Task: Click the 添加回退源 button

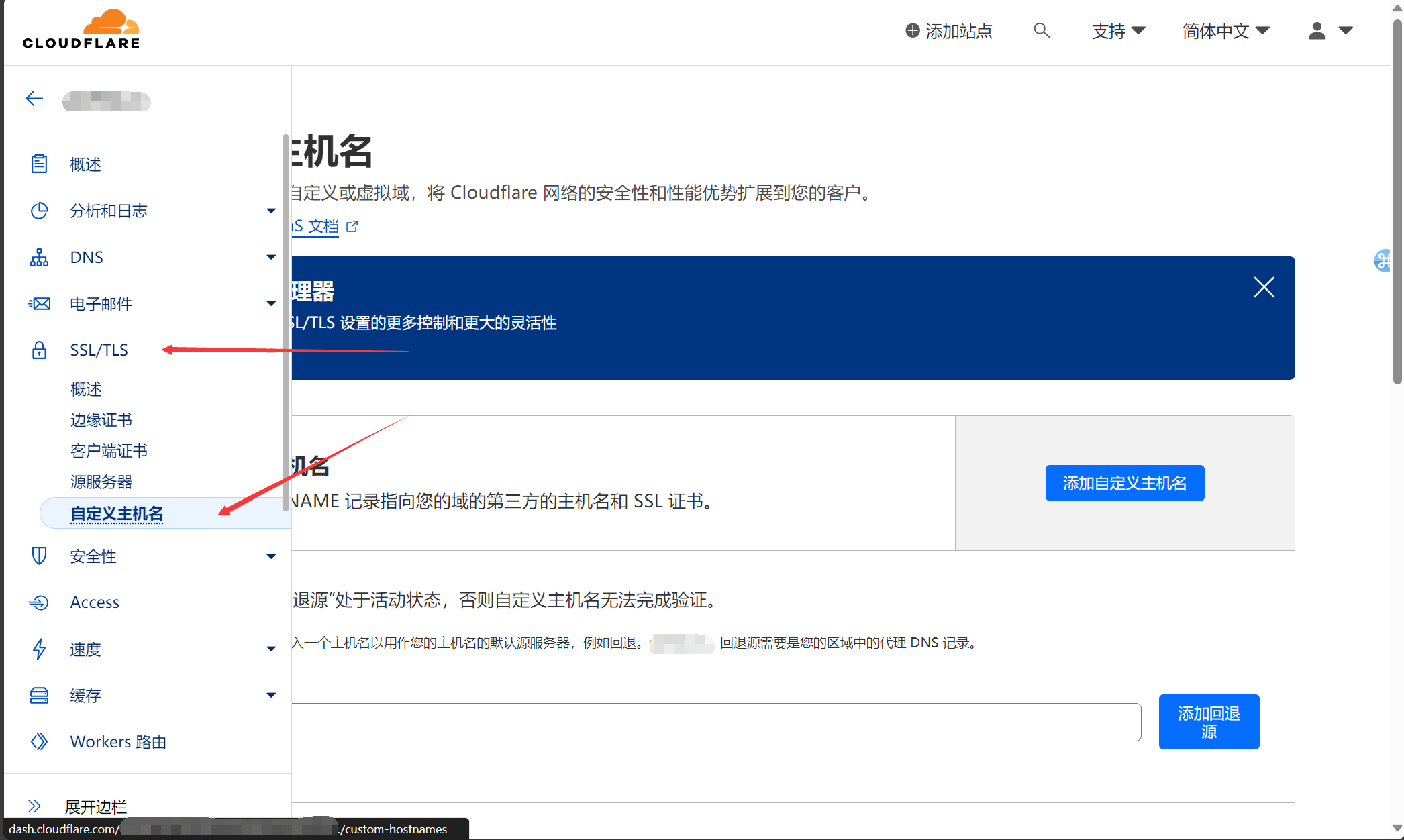Action: point(1209,722)
